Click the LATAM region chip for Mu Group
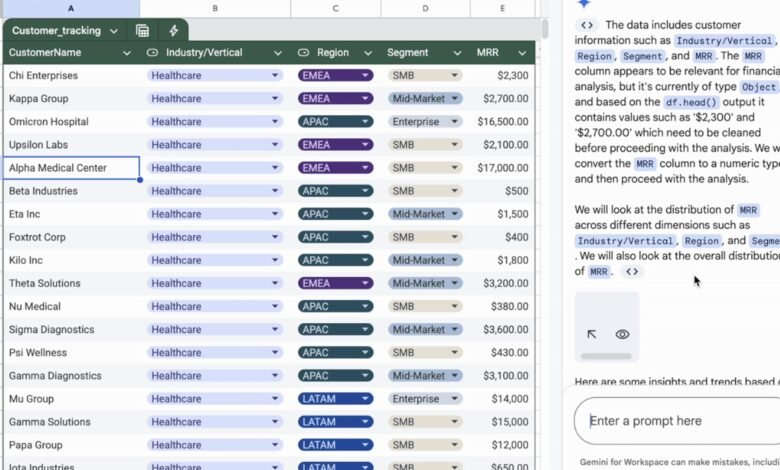This screenshot has height=470, width=780. click(335, 399)
